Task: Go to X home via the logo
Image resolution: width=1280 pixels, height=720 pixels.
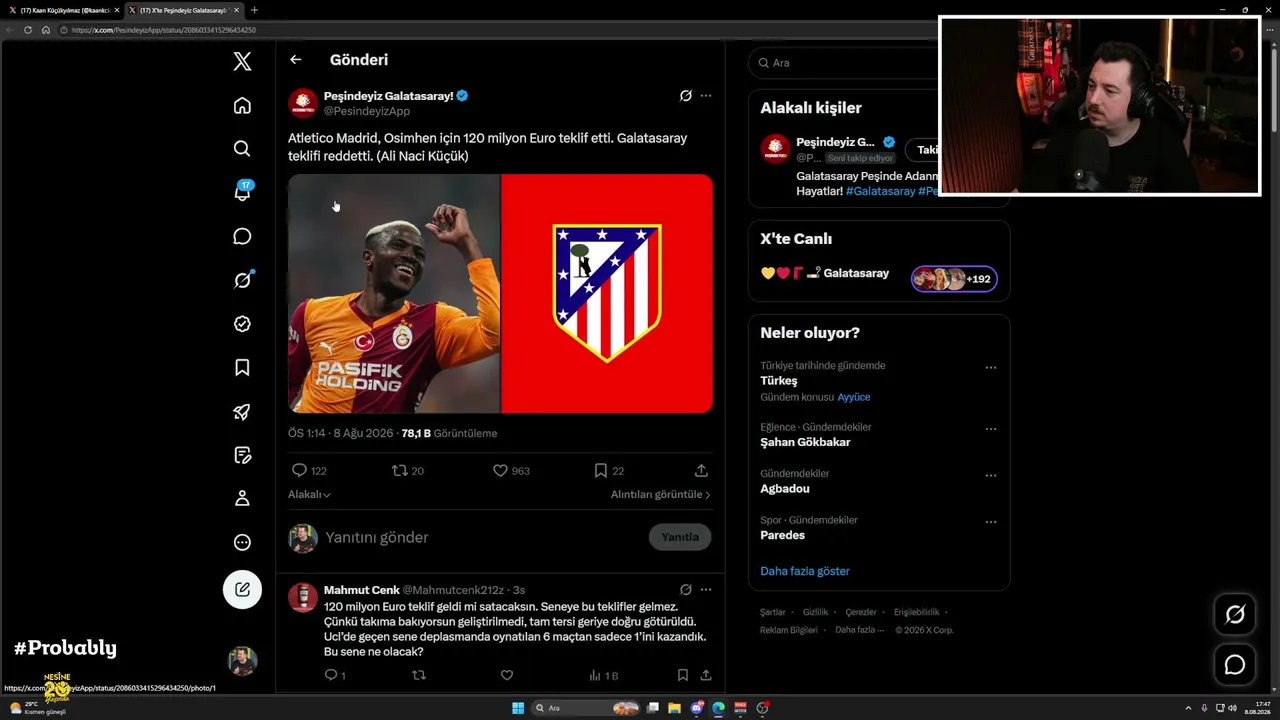Action: coord(242,61)
